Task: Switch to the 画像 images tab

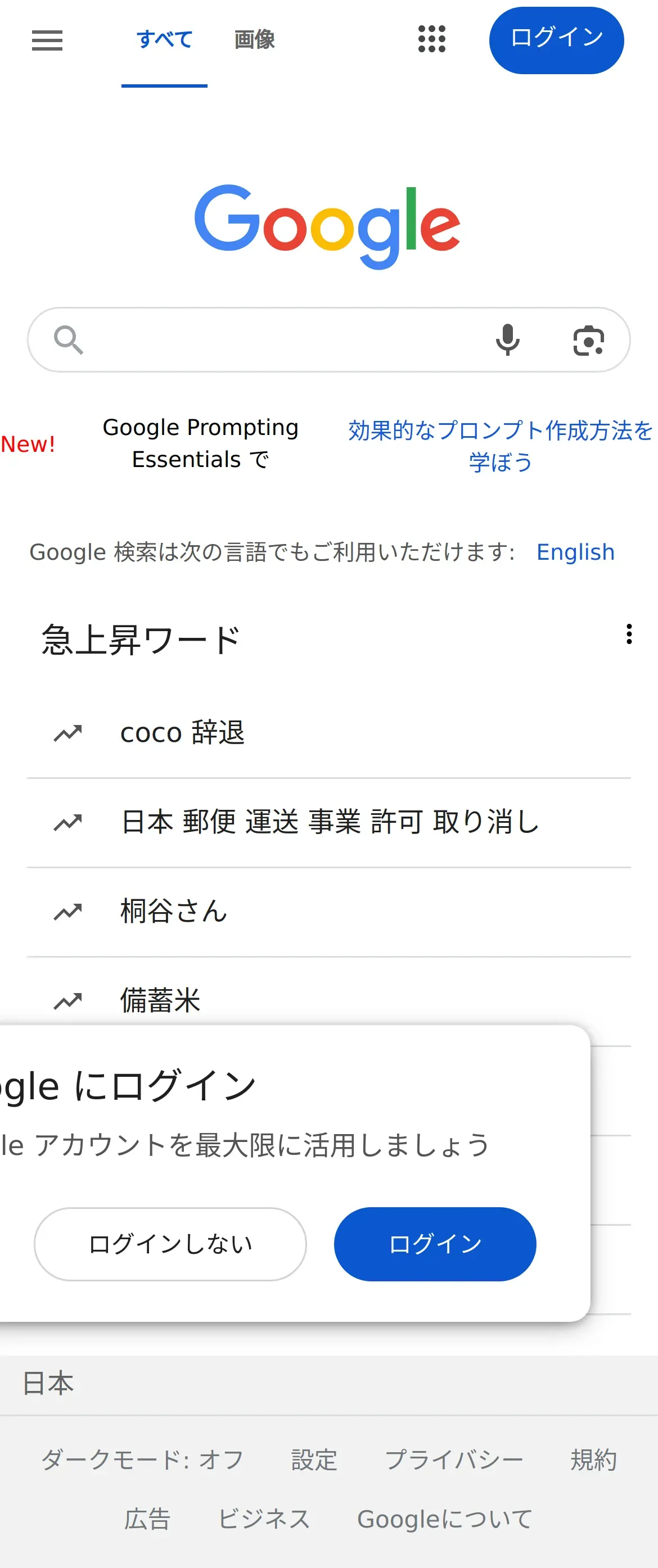Action: [254, 40]
